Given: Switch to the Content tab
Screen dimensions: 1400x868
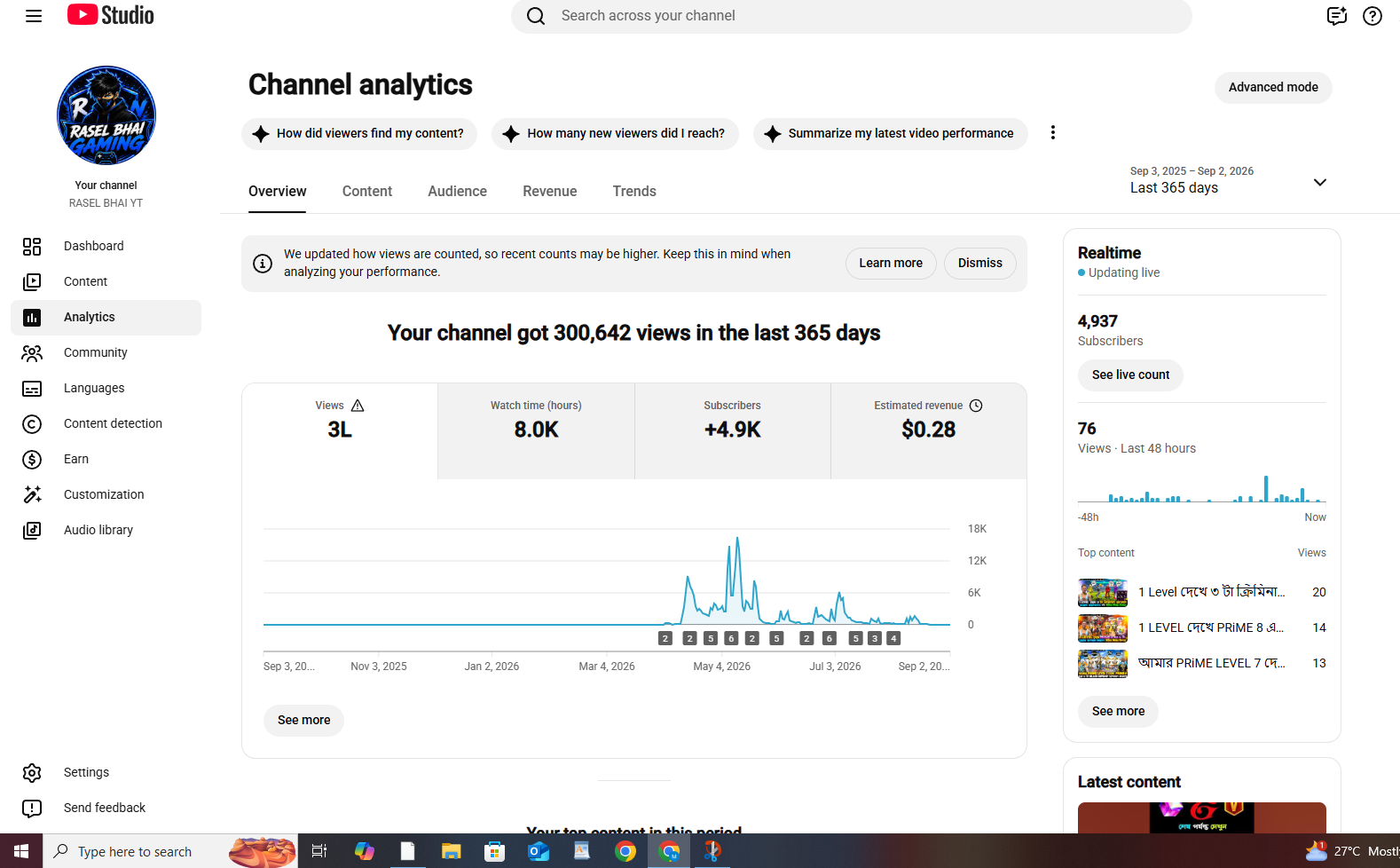Looking at the screenshot, I should pyautogui.click(x=367, y=191).
